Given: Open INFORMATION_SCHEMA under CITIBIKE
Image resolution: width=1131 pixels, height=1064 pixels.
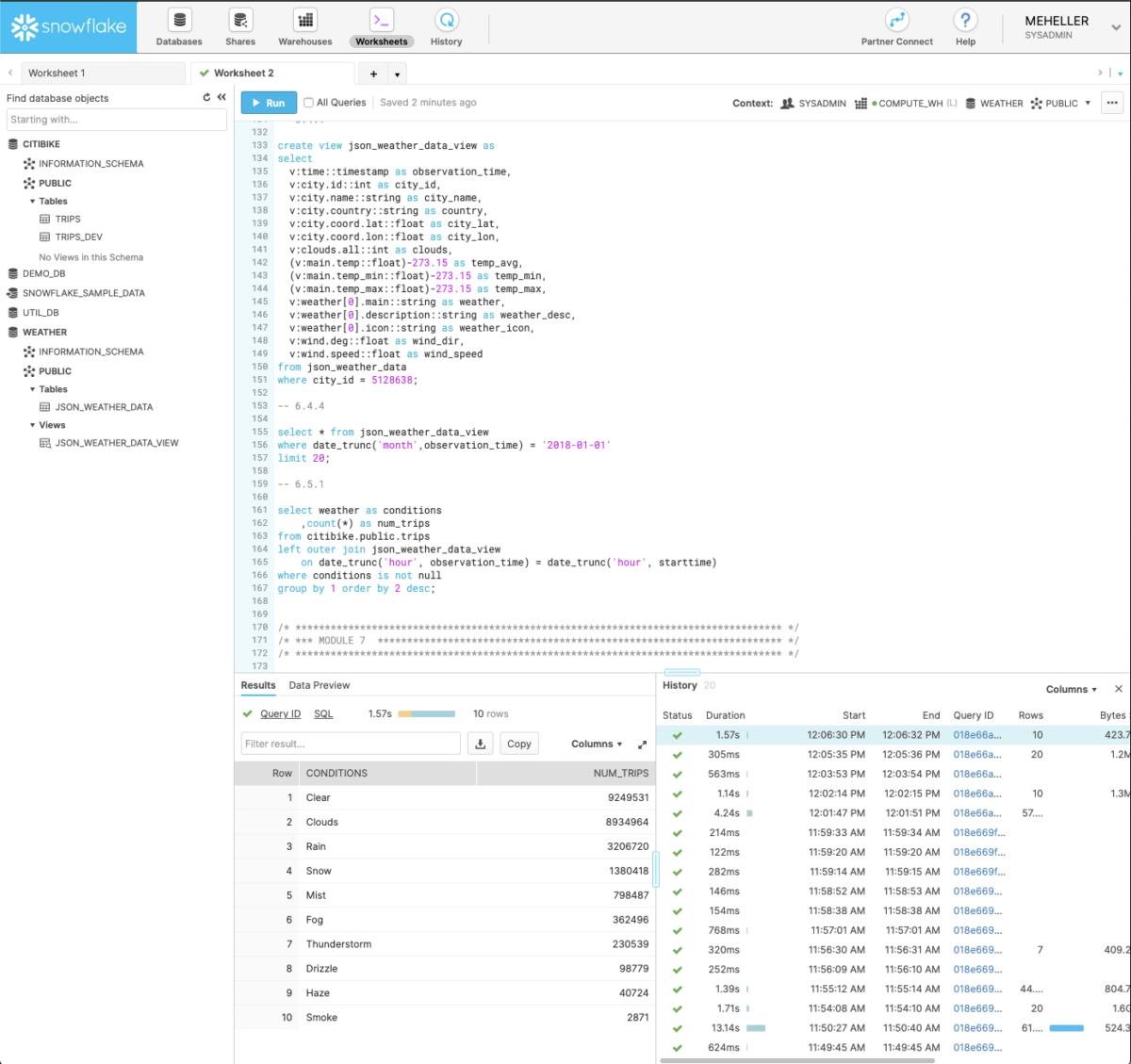Looking at the screenshot, I should coord(91,164).
